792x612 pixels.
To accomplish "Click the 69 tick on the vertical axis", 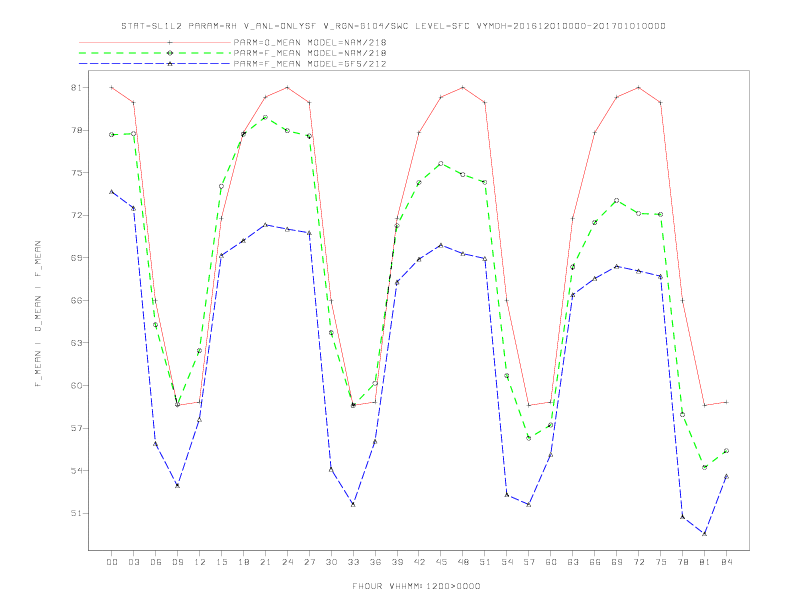I will 76,258.
